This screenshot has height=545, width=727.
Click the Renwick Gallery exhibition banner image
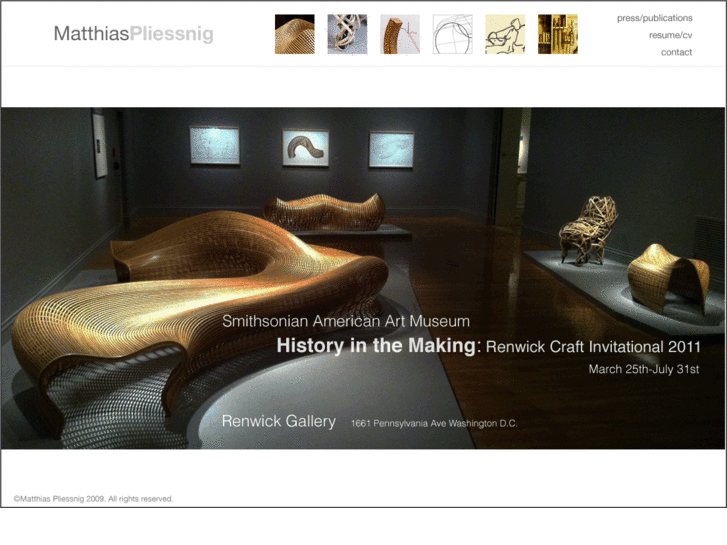click(x=363, y=278)
